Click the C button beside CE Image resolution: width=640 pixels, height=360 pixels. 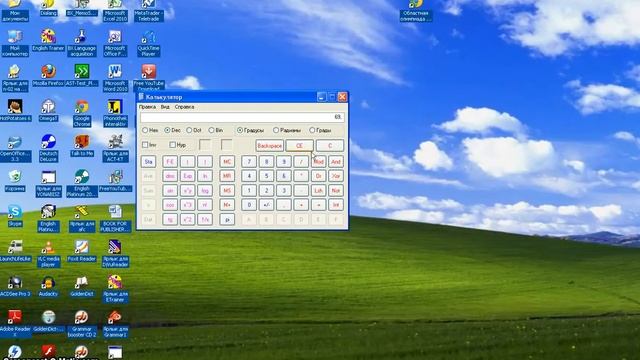(x=330, y=146)
